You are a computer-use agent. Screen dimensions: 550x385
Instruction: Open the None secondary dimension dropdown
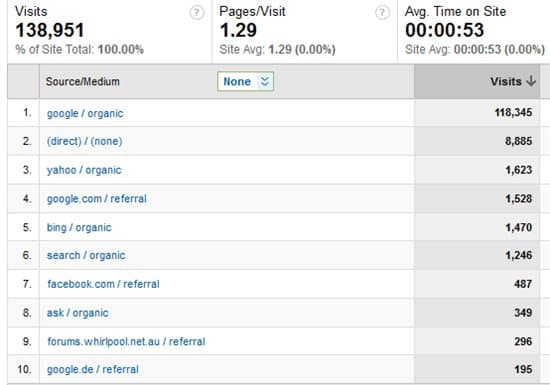pyautogui.click(x=245, y=81)
